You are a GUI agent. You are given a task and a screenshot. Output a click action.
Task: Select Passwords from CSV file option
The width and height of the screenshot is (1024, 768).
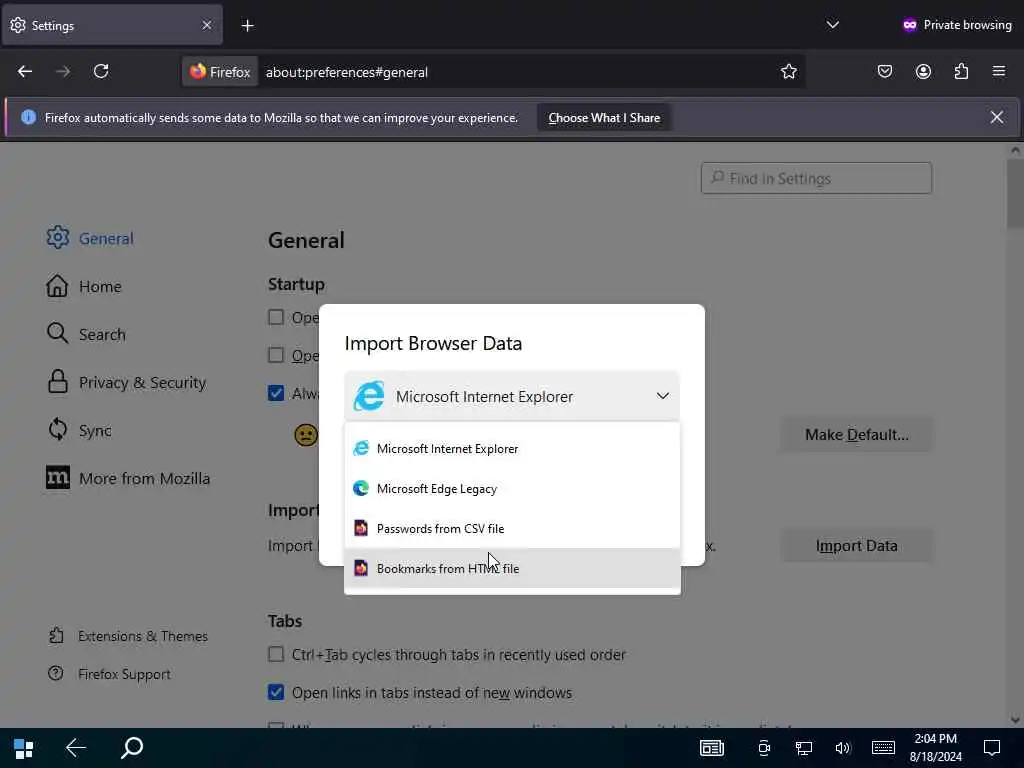tap(512, 528)
